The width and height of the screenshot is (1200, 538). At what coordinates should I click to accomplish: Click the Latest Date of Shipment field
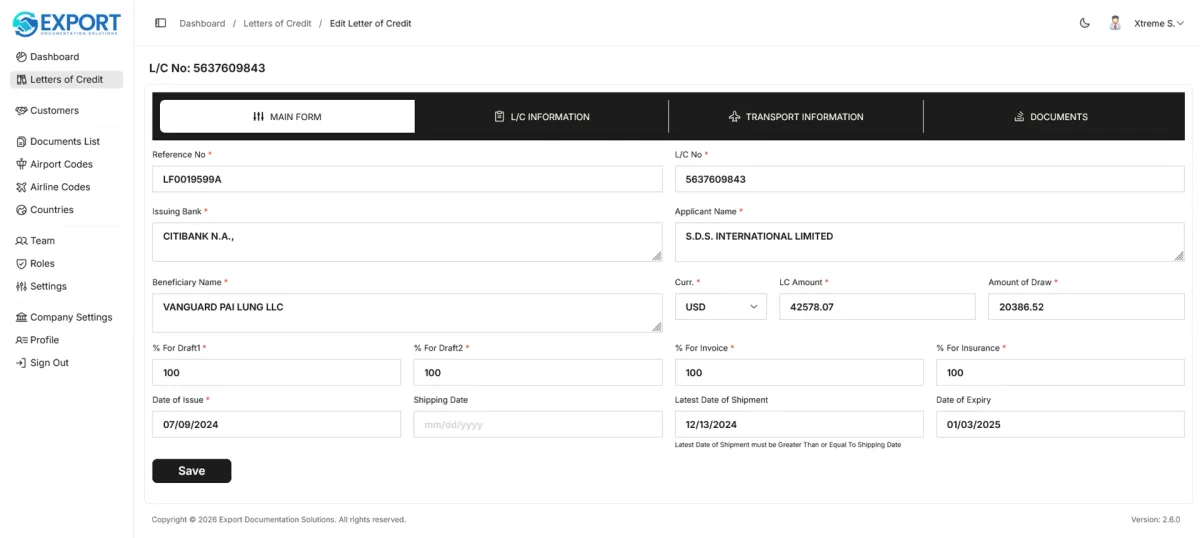(799, 424)
